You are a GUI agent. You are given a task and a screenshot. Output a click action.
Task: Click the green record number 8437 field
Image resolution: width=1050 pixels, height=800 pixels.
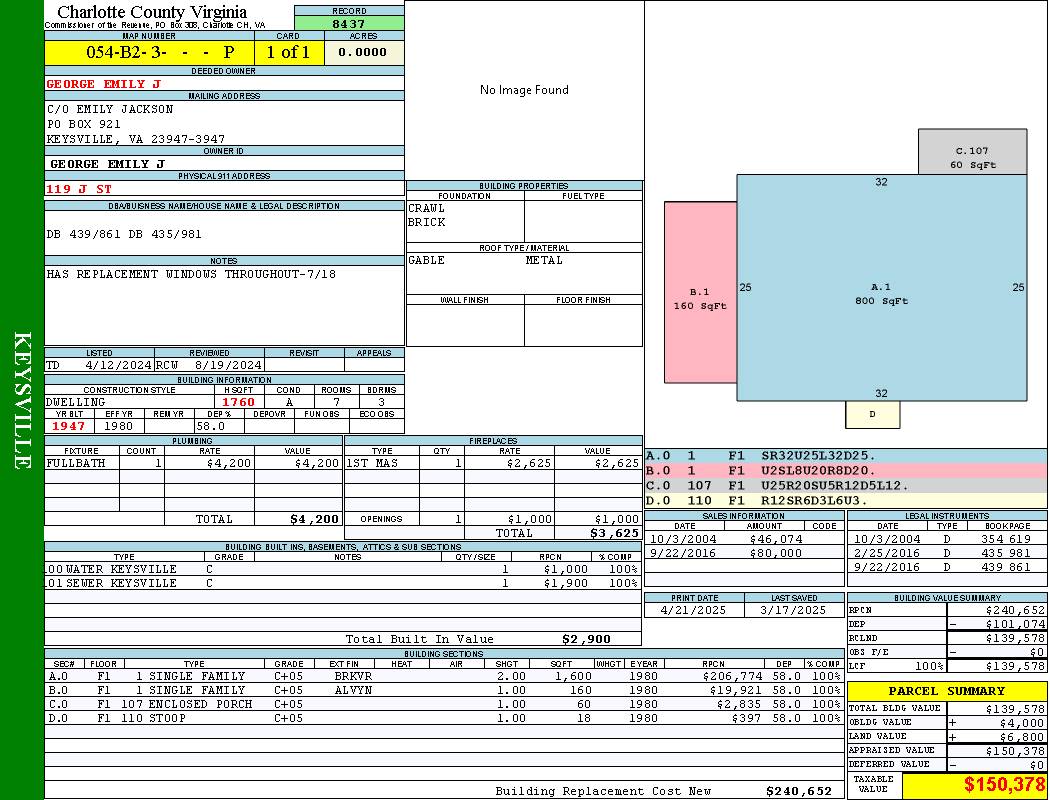tap(349, 23)
